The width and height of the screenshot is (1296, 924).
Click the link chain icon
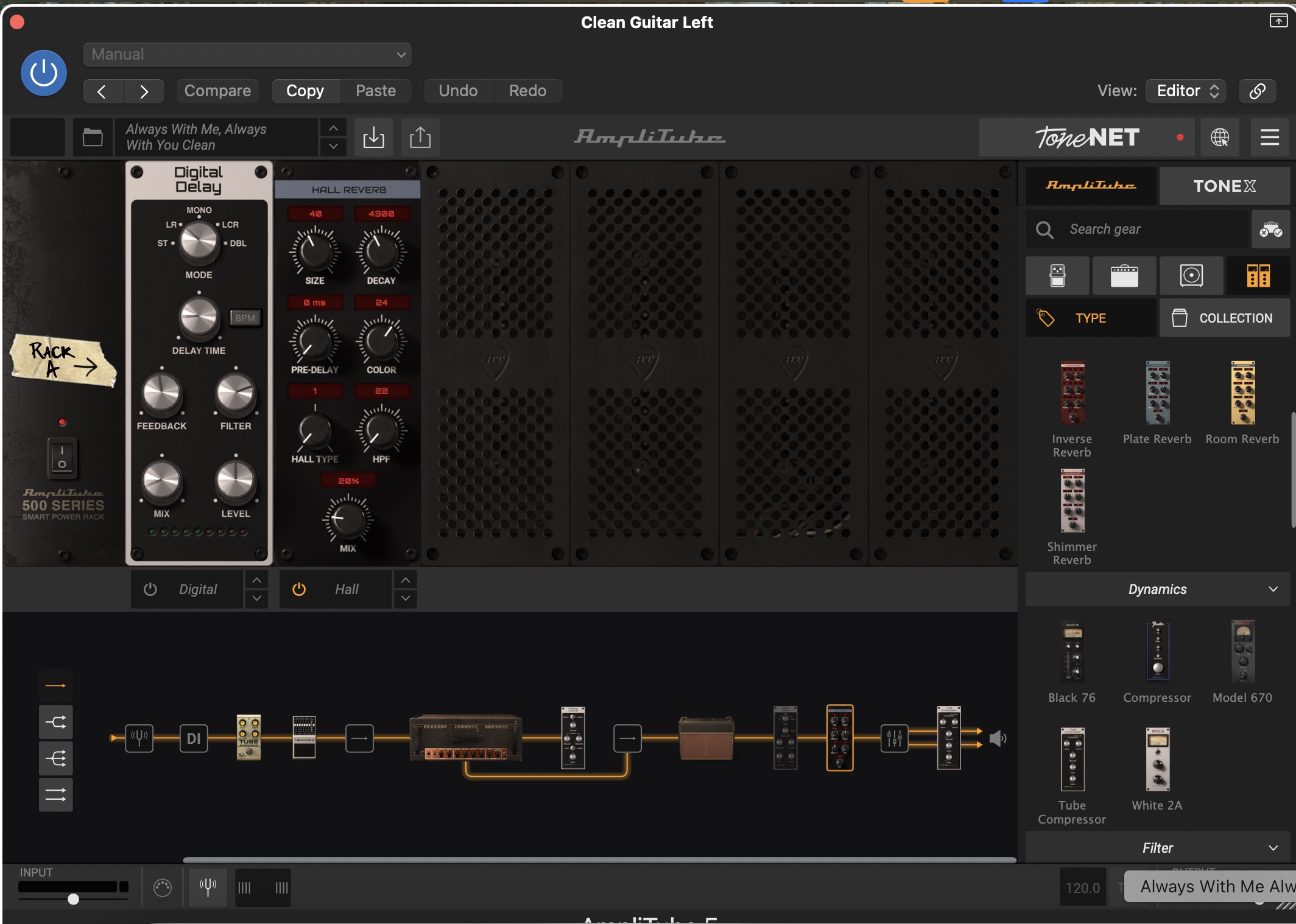point(1258,91)
